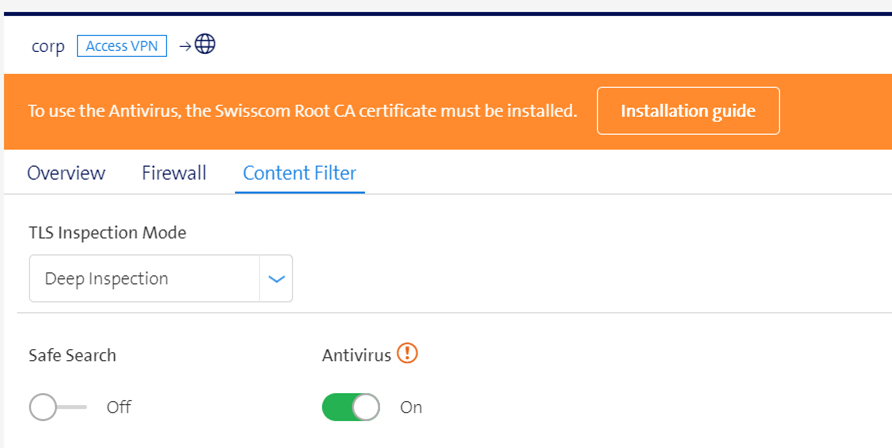Screen dimensions: 892x448
Task: Enable the Safe Search switch
Action: [57, 407]
